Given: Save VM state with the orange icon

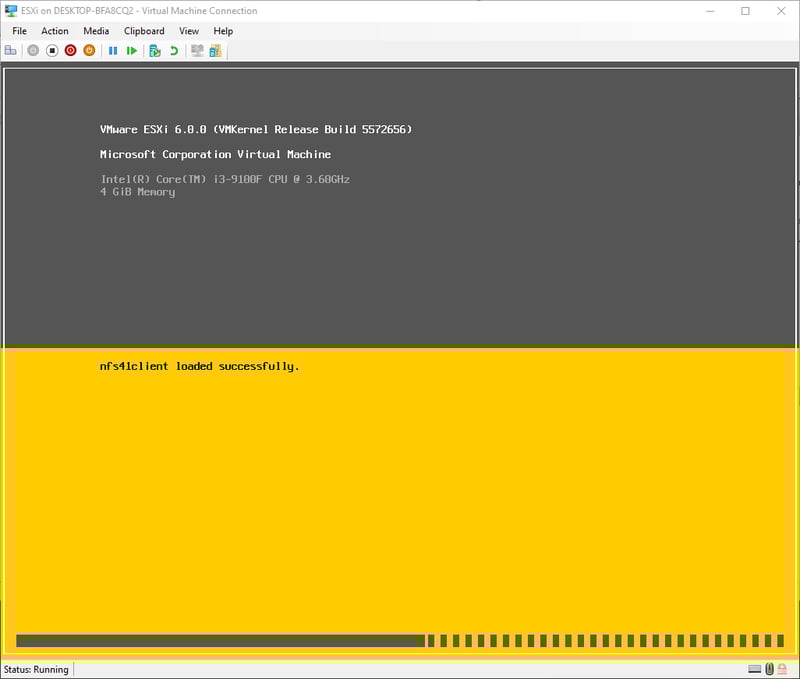Looking at the screenshot, I should 89,50.
